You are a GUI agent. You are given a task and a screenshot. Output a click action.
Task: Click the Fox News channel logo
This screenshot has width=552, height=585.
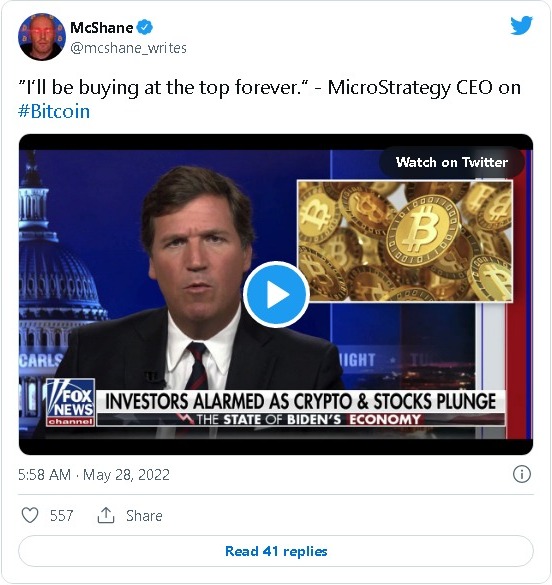[70, 402]
